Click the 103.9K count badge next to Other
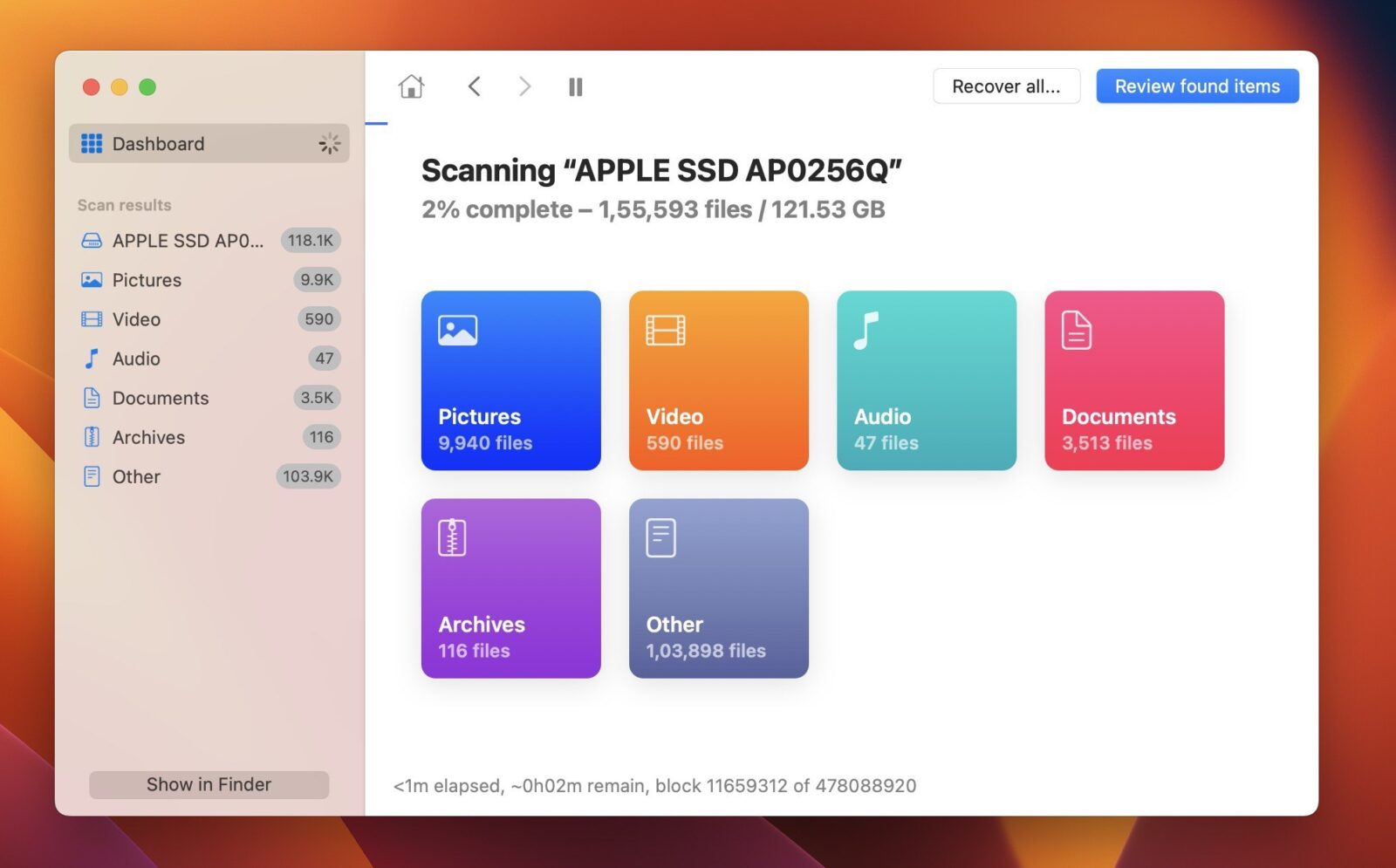The height and width of the screenshot is (868, 1396). pos(308,476)
